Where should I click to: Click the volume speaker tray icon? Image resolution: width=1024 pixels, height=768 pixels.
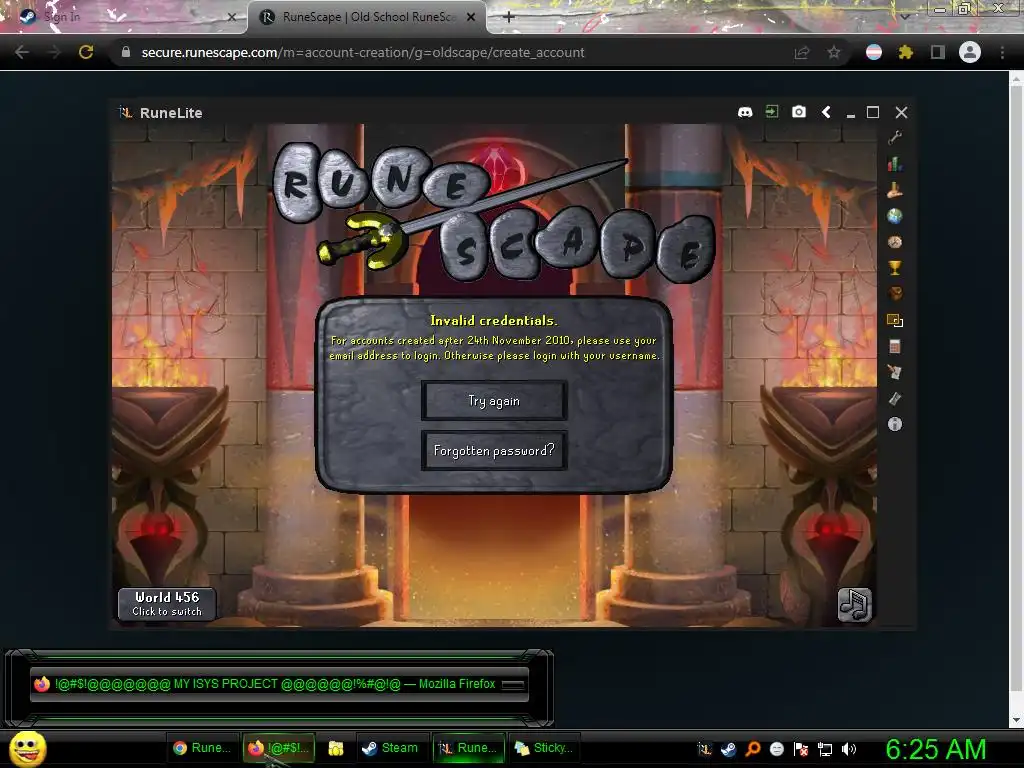click(x=849, y=749)
